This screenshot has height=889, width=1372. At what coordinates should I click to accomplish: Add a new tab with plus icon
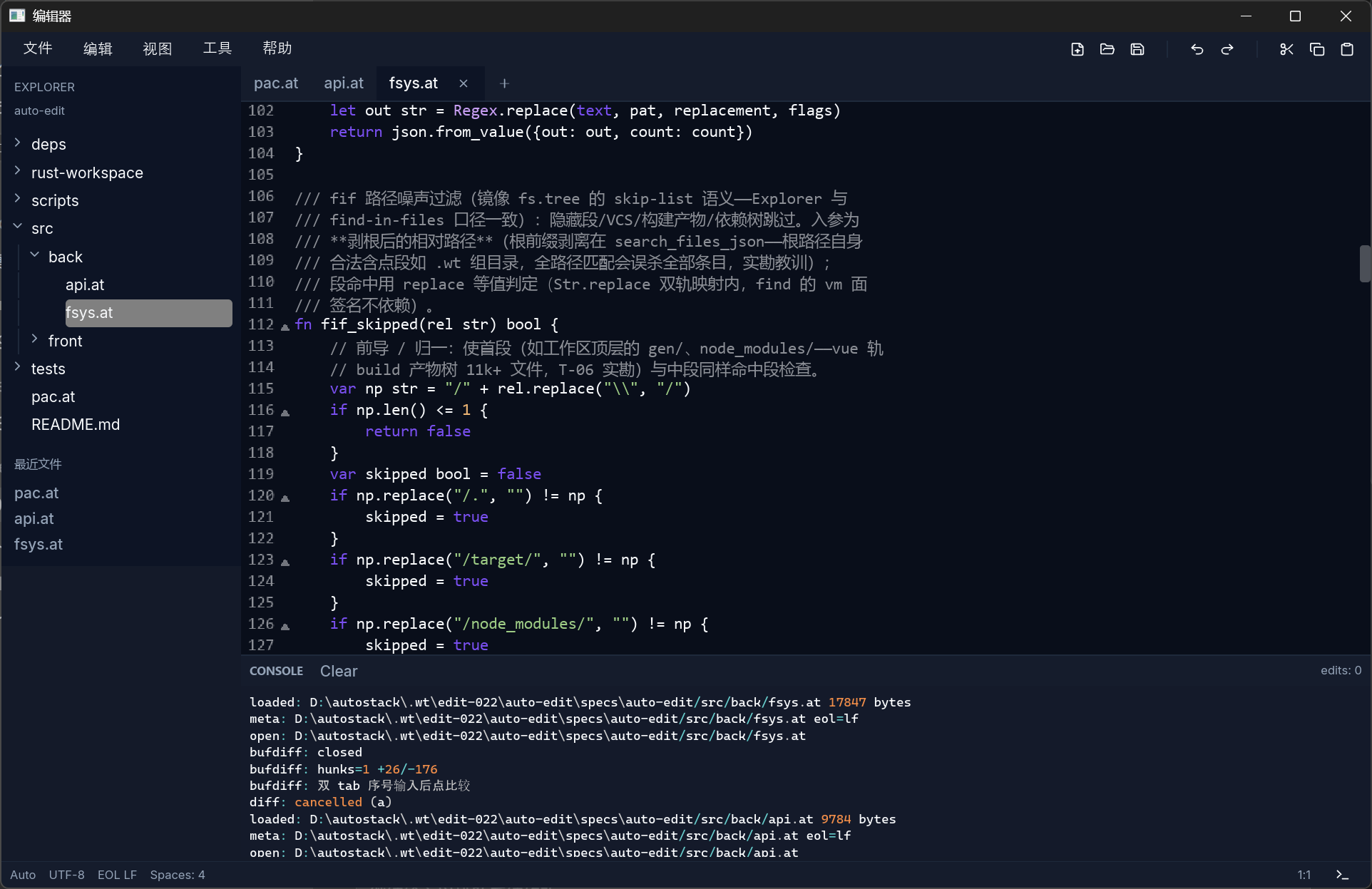tap(504, 83)
